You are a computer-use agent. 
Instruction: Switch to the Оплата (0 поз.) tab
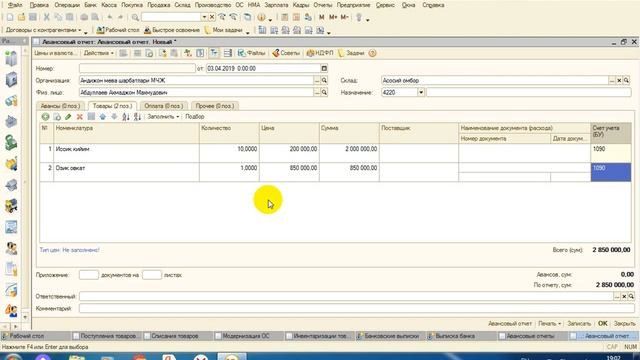tap(163, 106)
